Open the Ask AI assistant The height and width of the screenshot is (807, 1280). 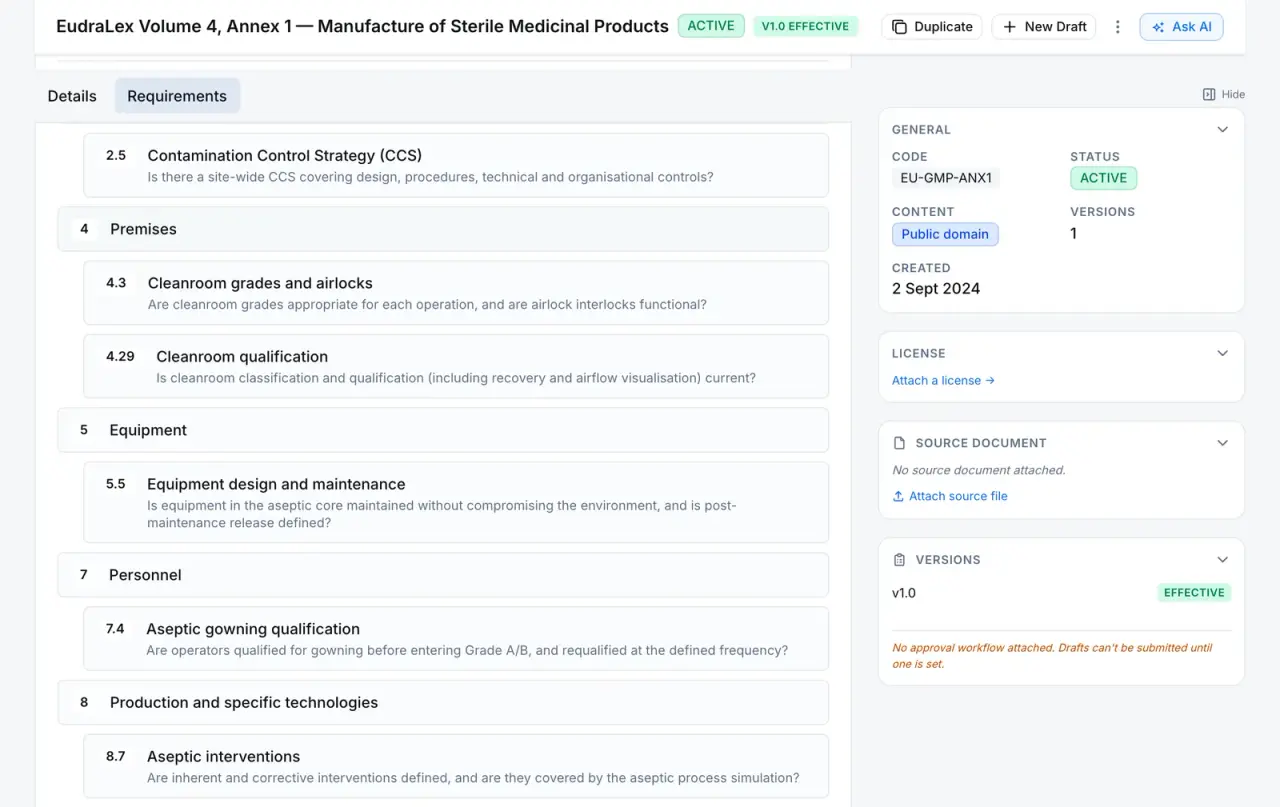tap(1181, 27)
